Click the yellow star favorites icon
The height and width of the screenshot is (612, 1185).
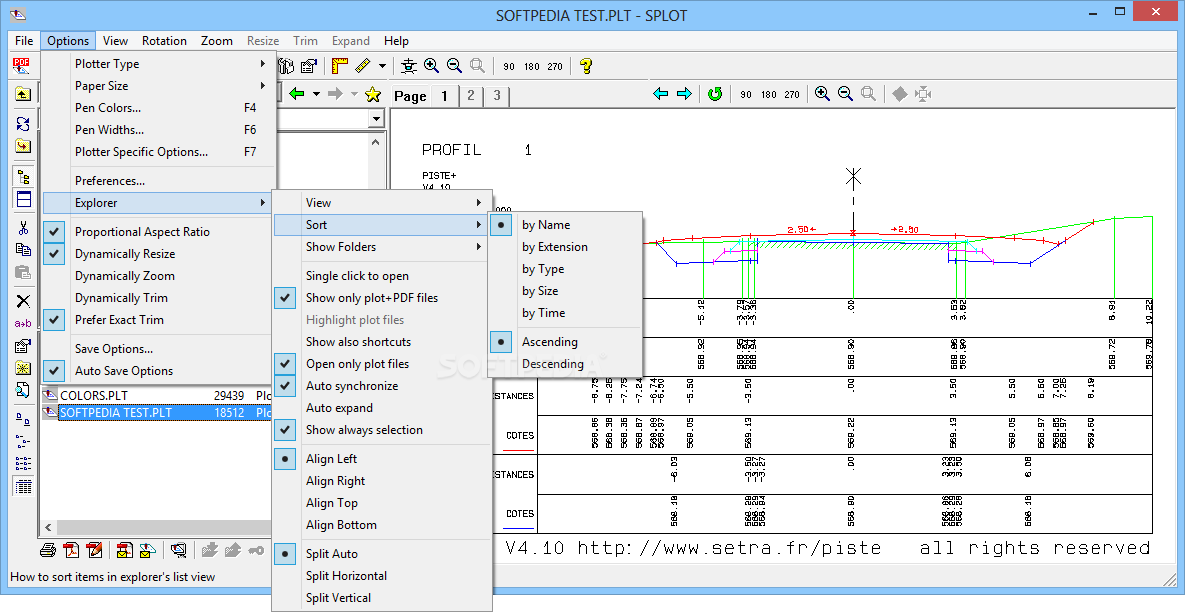pyautogui.click(x=373, y=94)
